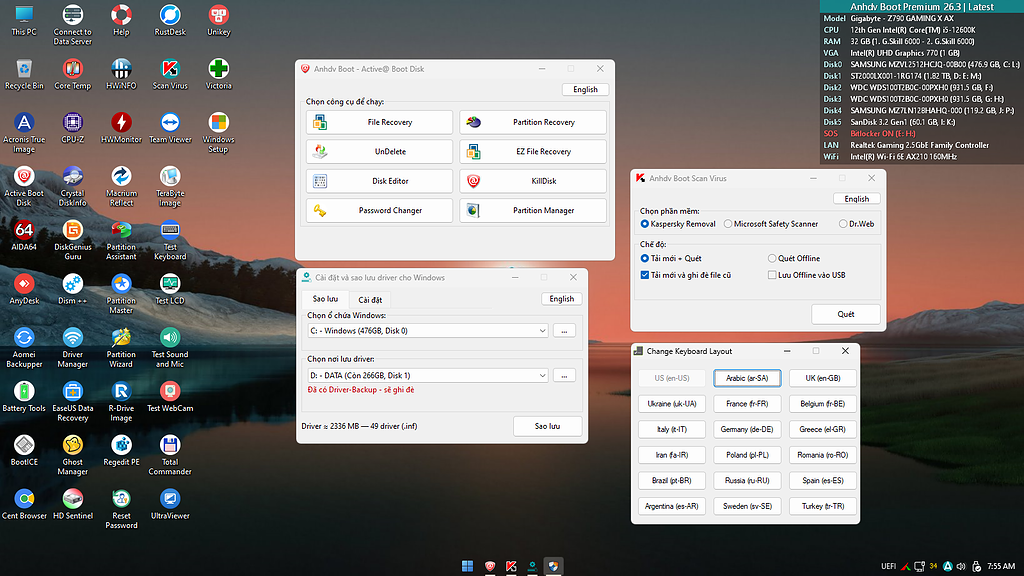Click the volume icon in the system tray
Viewport: 1024px width, 576px height.
[x=961, y=566]
